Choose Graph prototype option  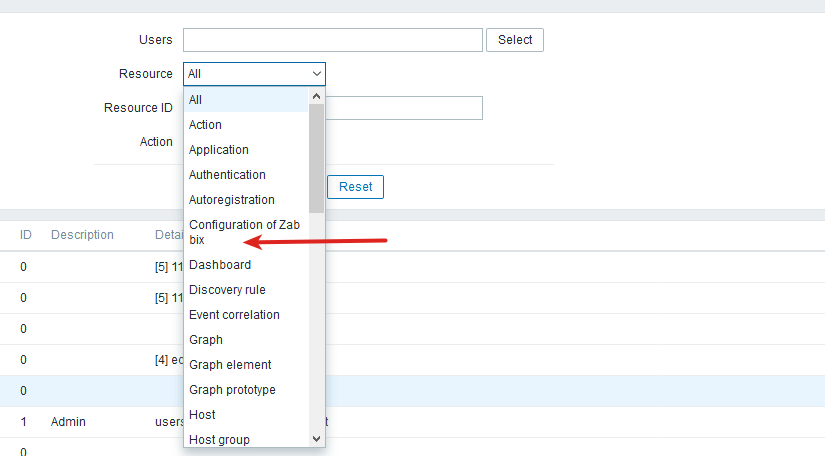point(246,390)
